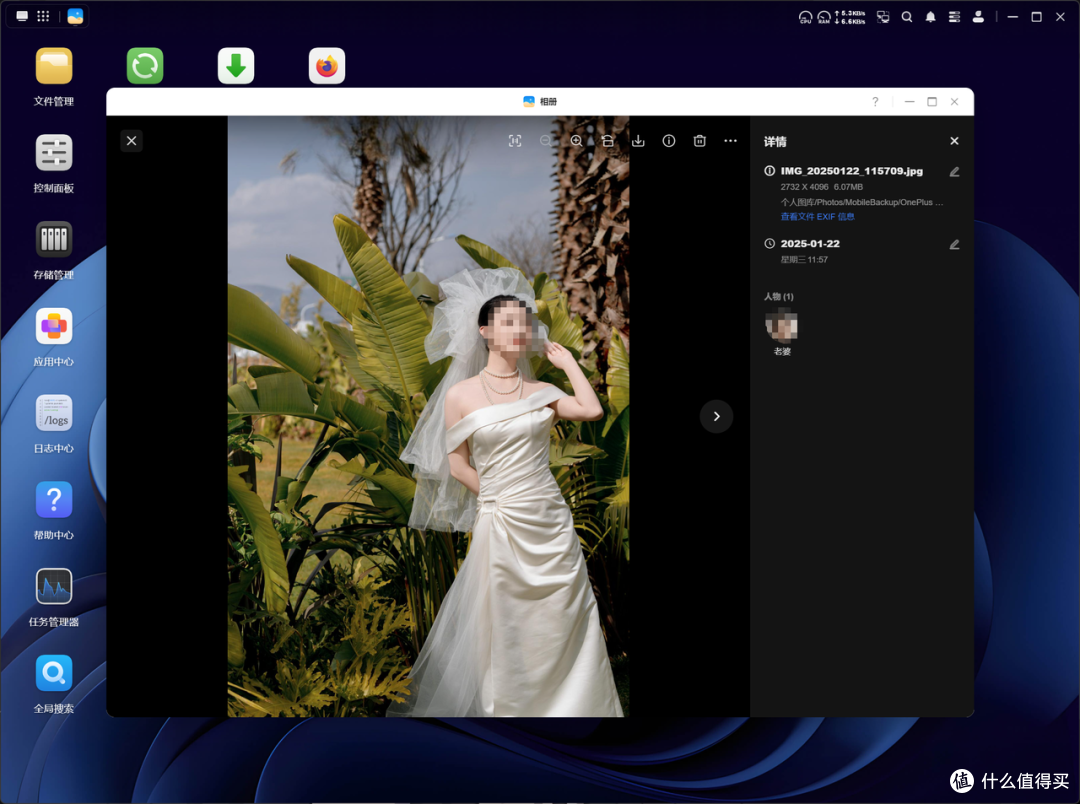Delete the photo with trash icon

[700, 141]
